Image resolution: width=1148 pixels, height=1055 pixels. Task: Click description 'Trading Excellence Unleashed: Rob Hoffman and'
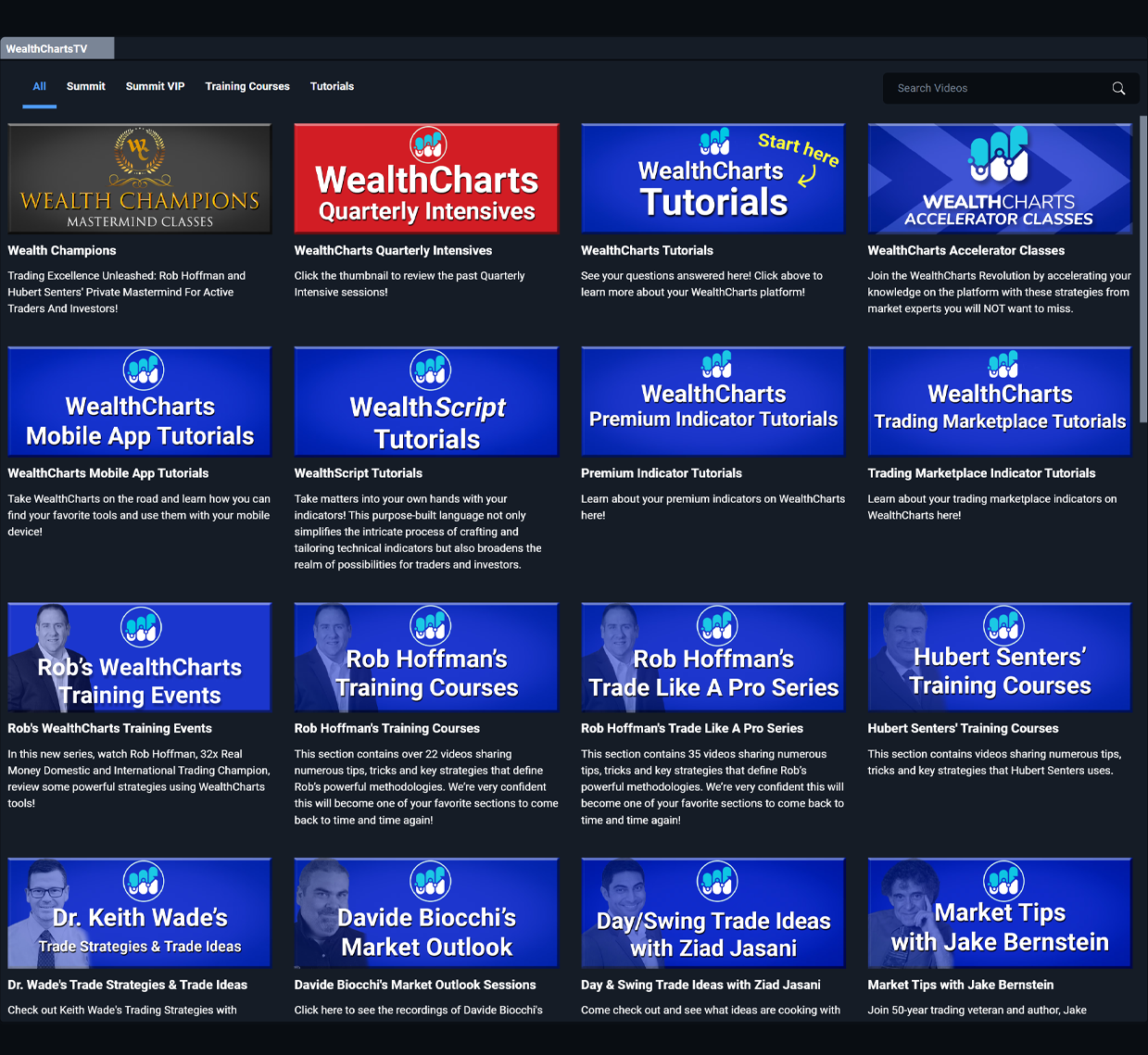[x=127, y=275]
